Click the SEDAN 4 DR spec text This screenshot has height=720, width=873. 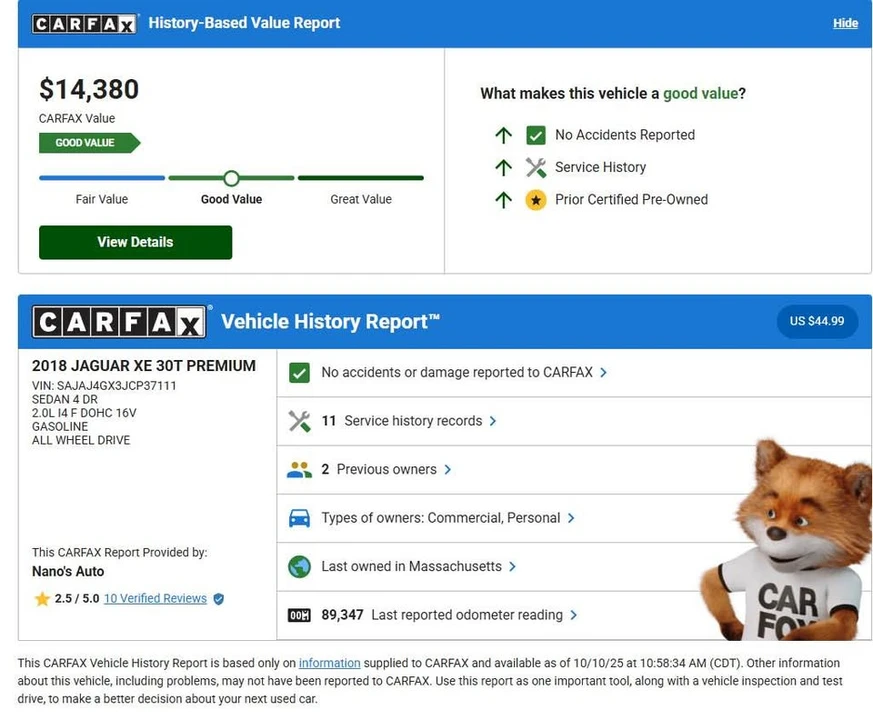click(65, 400)
